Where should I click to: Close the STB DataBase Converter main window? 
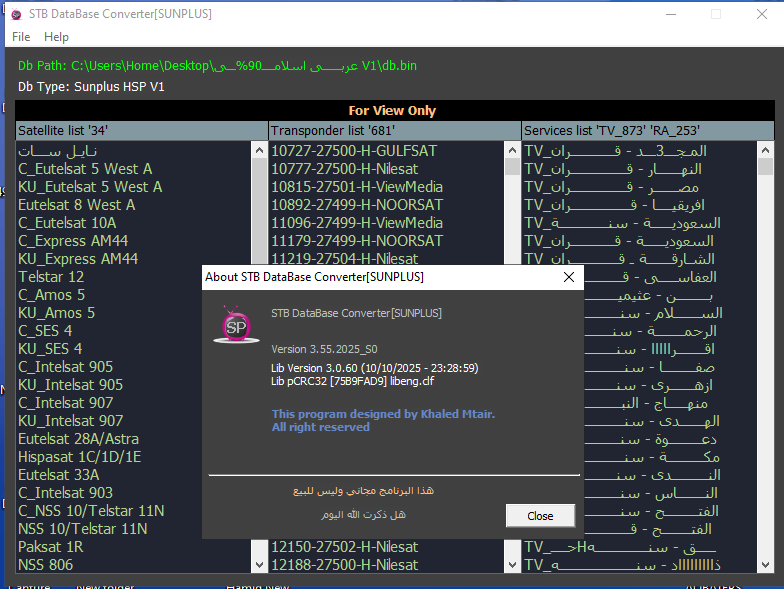762,14
